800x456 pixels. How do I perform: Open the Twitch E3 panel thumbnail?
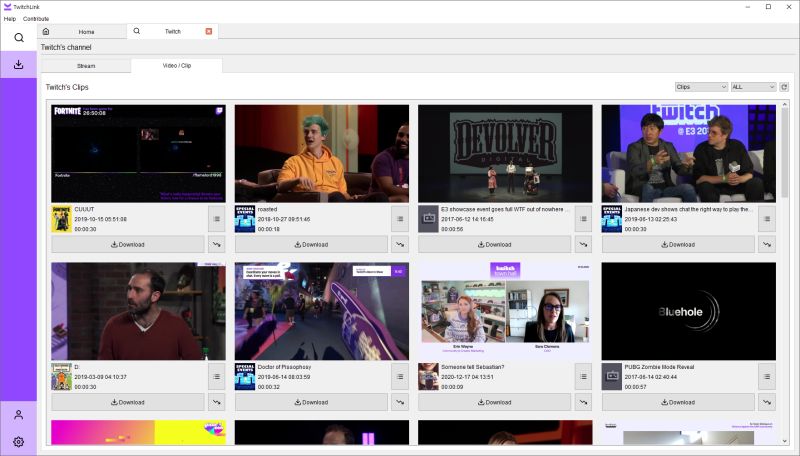[688, 154]
